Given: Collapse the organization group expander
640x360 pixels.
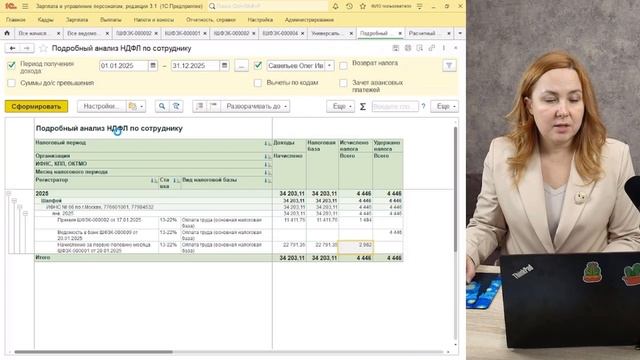Looking at the screenshot, I should point(14,200).
